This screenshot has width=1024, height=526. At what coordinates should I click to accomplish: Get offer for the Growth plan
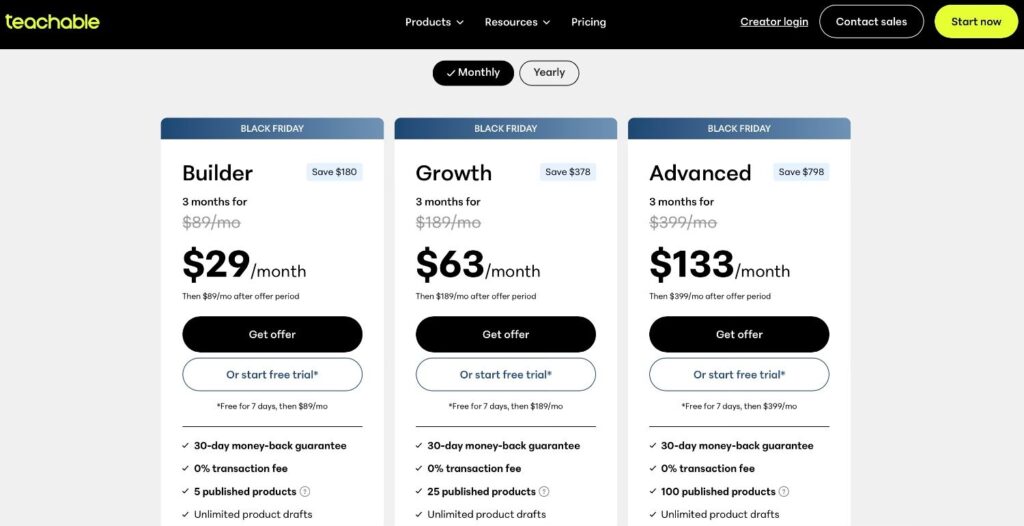(505, 335)
